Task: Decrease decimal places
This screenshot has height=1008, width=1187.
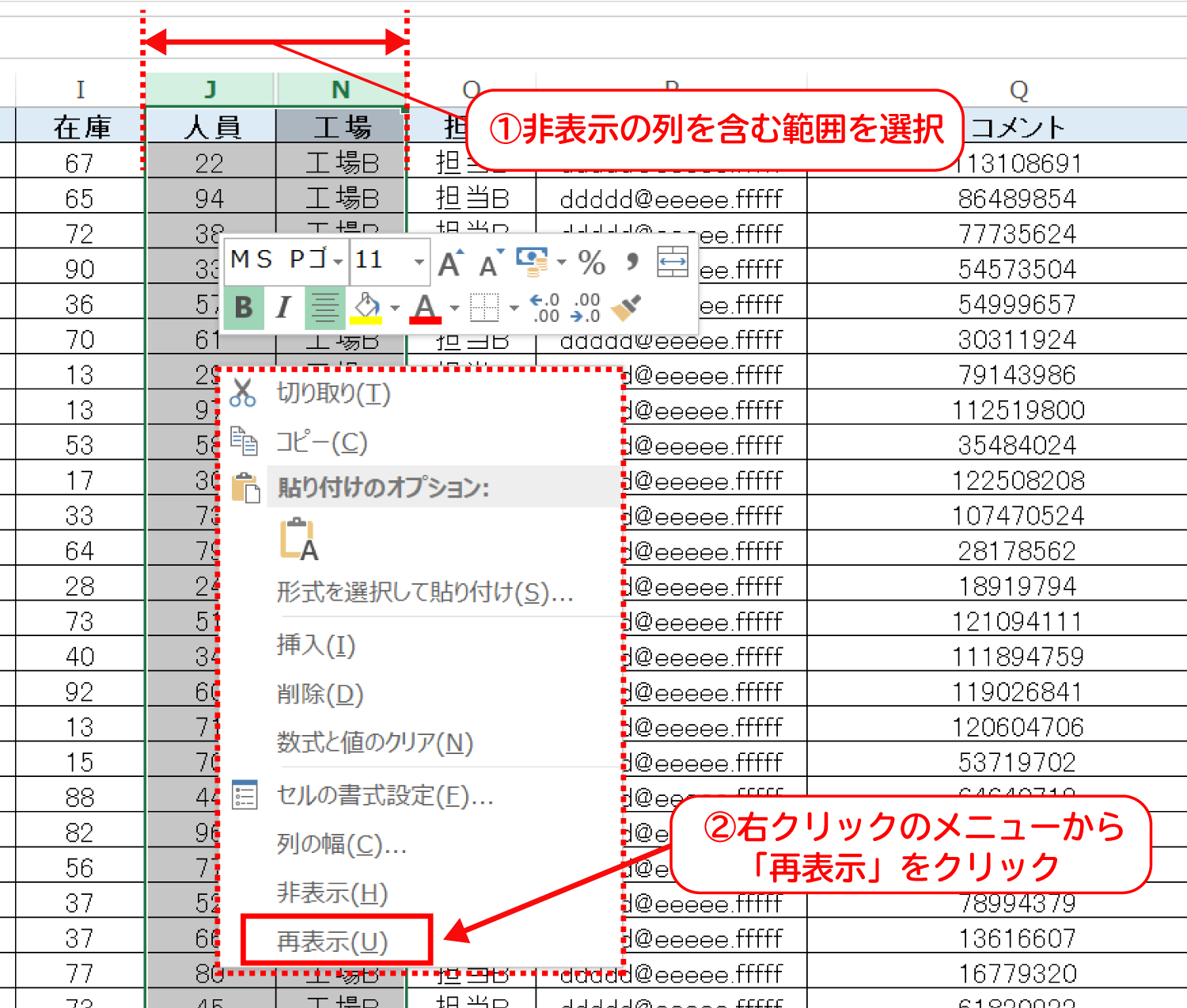Action: [586, 307]
